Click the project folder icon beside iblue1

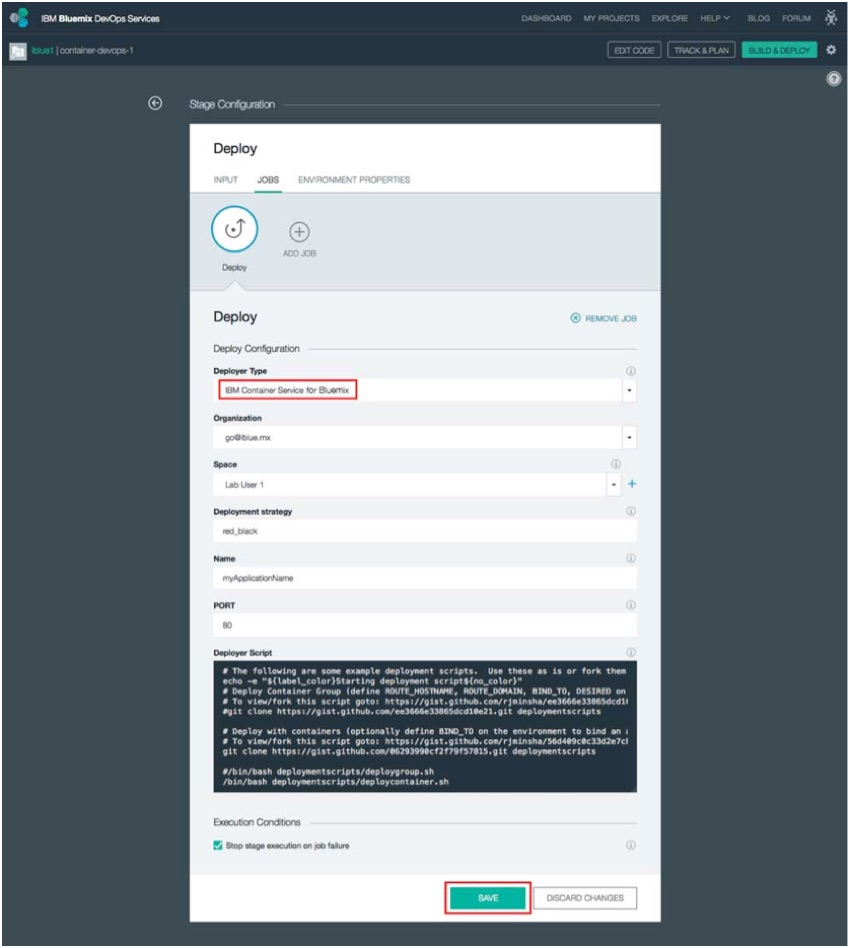[18, 51]
